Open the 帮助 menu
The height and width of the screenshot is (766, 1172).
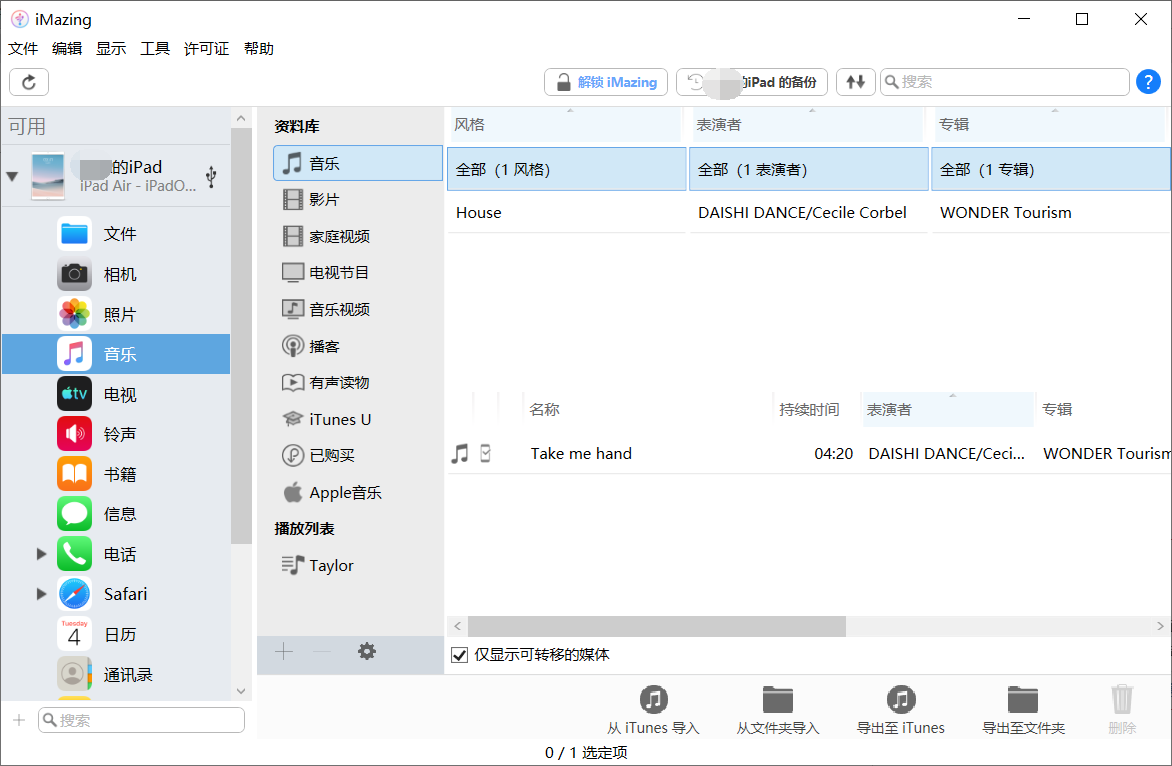(259, 49)
